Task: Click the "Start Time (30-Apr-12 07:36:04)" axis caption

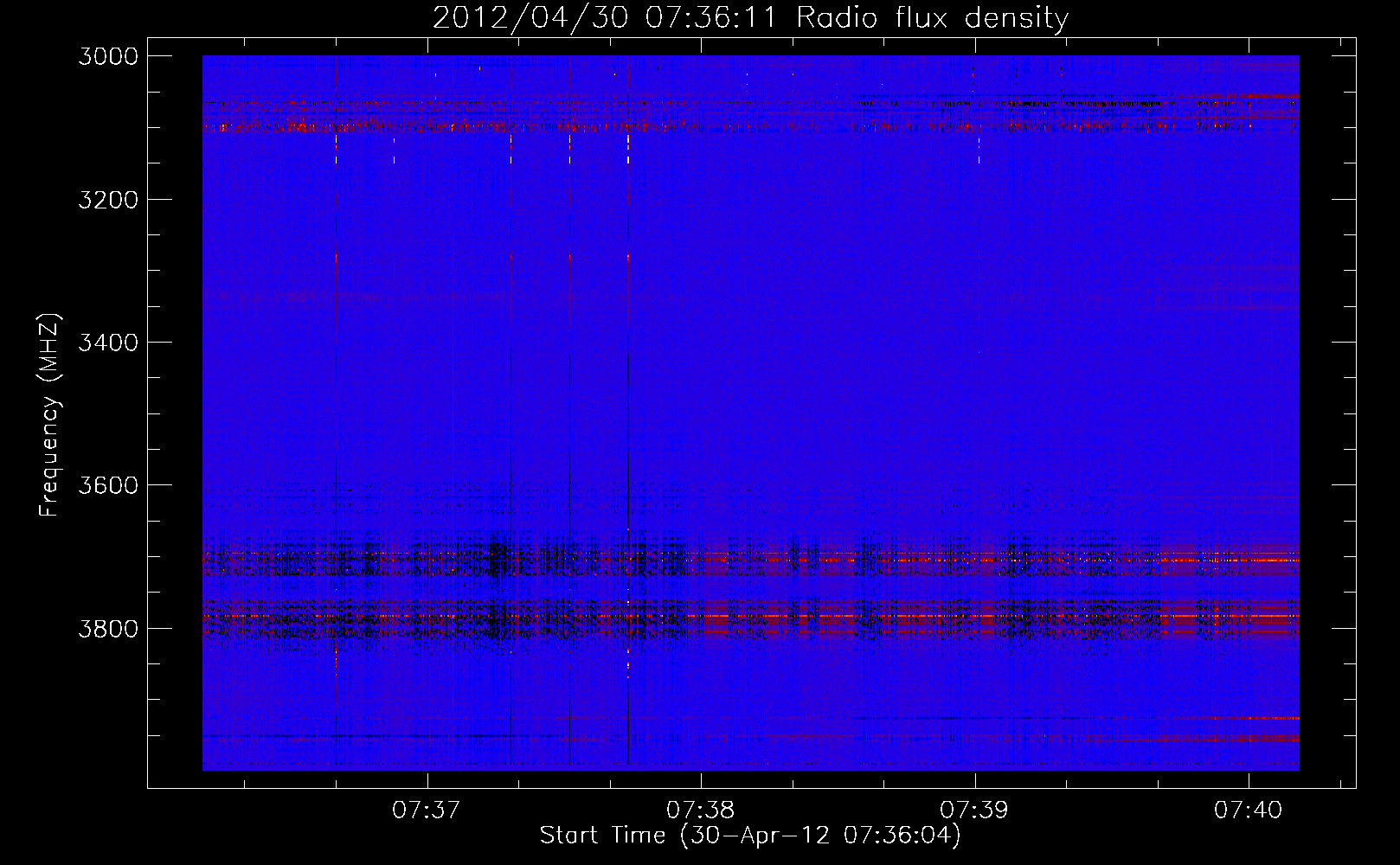Action: [750, 836]
